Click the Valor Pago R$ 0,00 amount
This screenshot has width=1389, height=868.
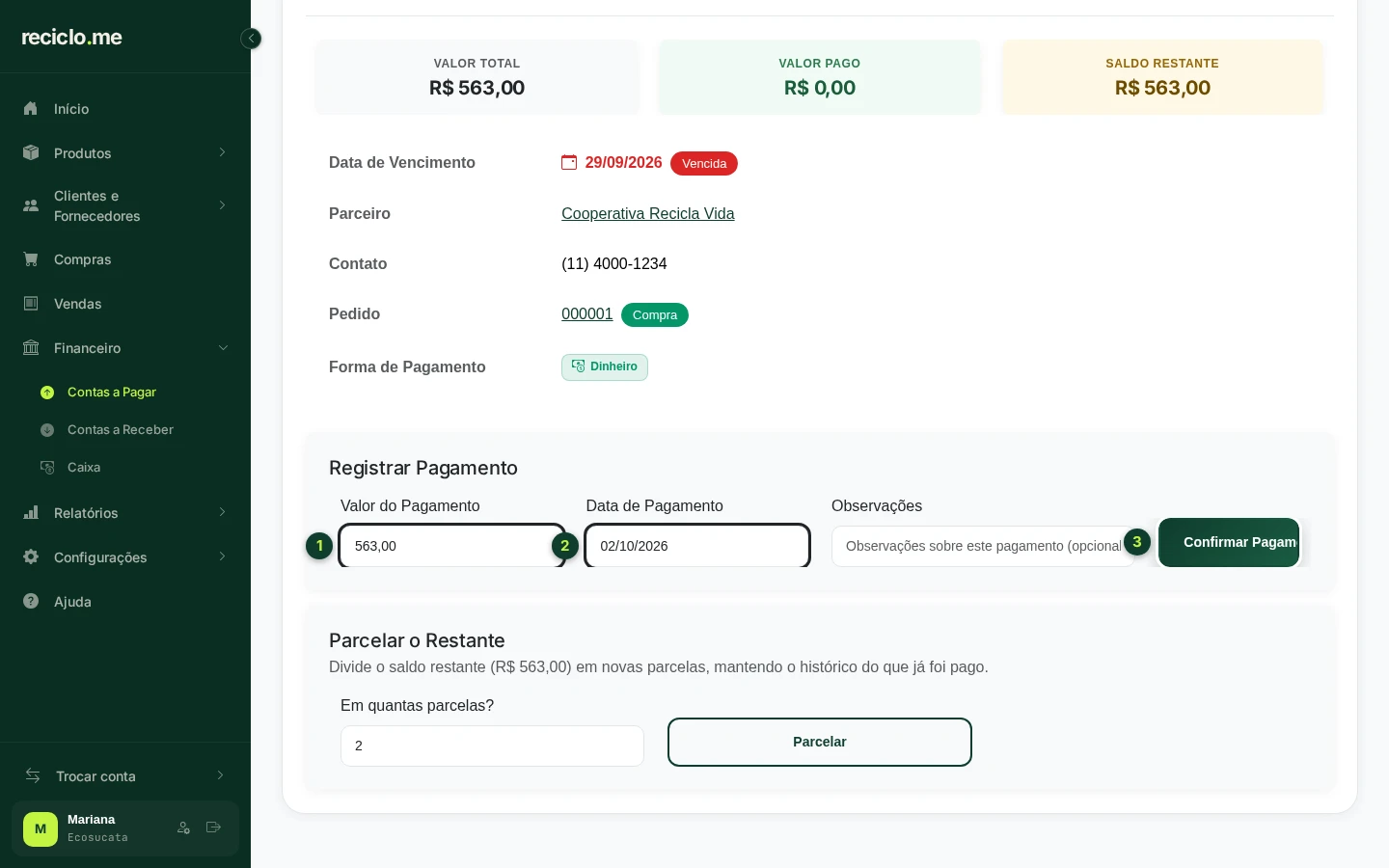(820, 88)
